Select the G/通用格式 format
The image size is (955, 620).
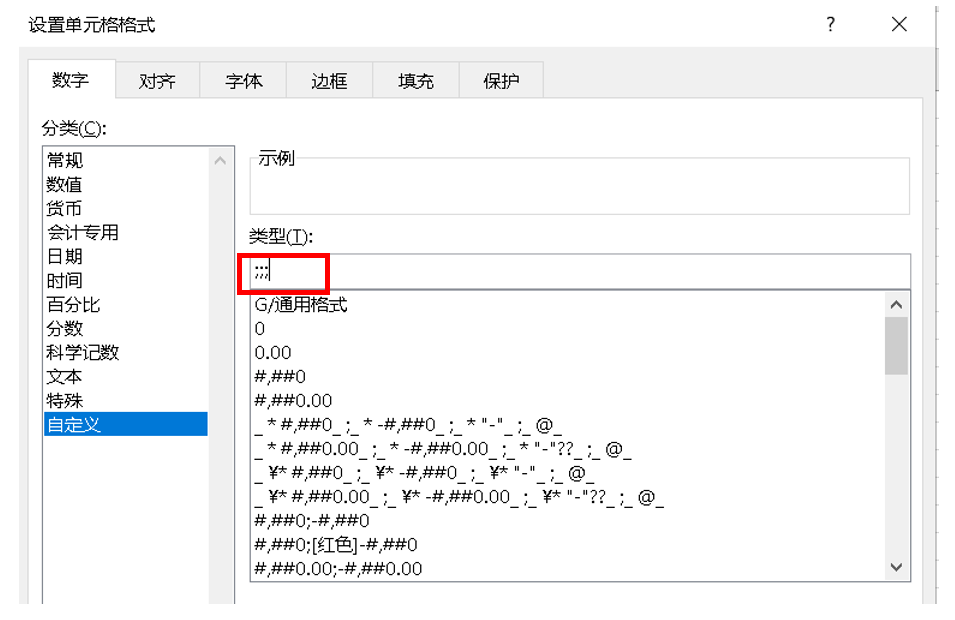(568, 305)
